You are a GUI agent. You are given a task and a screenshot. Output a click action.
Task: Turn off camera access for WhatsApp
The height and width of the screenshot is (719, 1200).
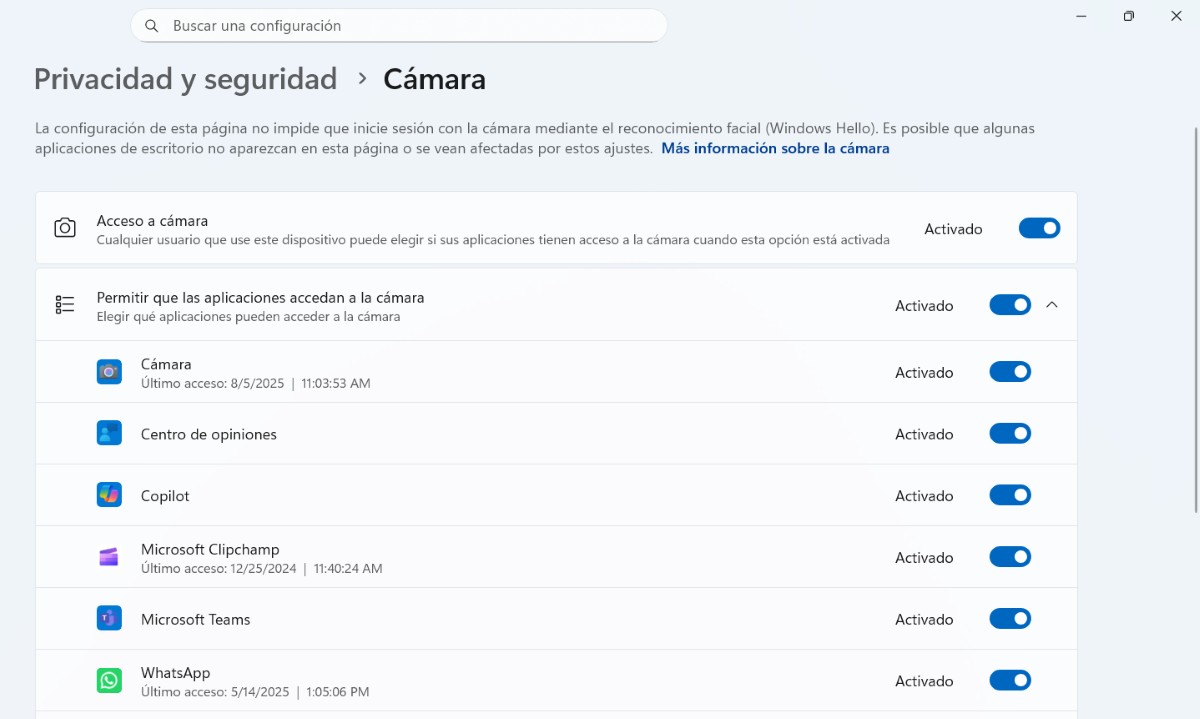pyautogui.click(x=1010, y=681)
